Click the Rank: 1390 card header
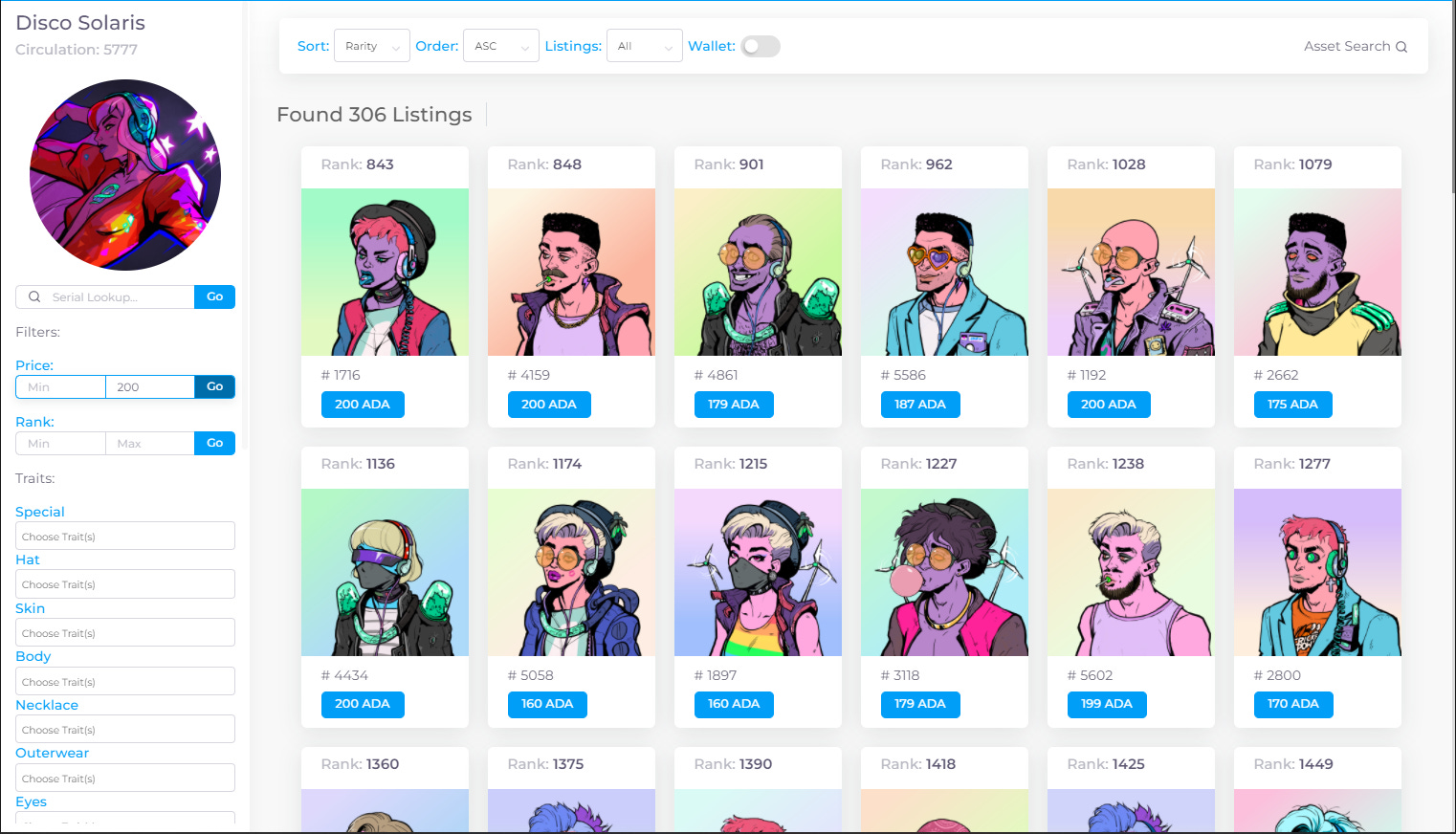Image resolution: width=1456 pixels, height=834 pixels. pos(758,768)
